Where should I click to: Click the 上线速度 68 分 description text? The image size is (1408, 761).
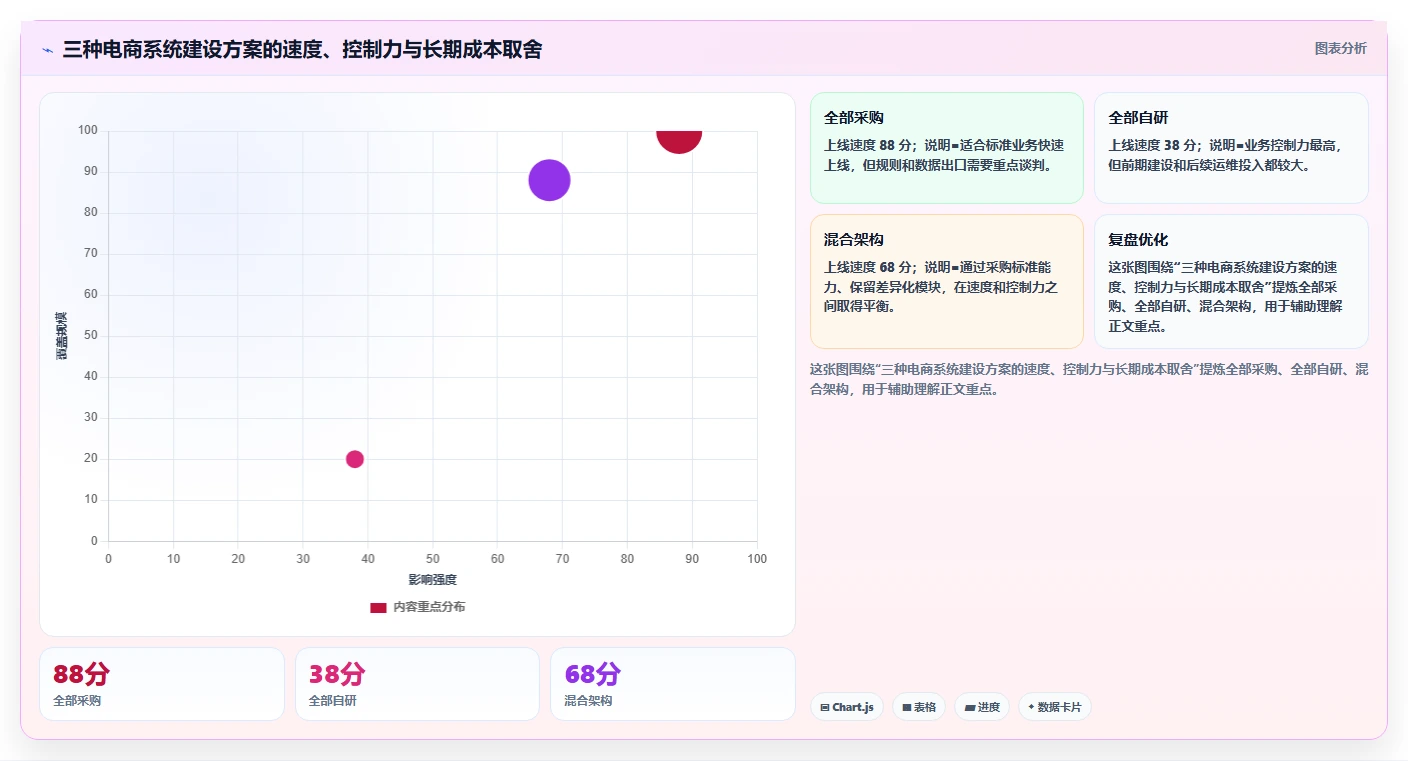941,287
